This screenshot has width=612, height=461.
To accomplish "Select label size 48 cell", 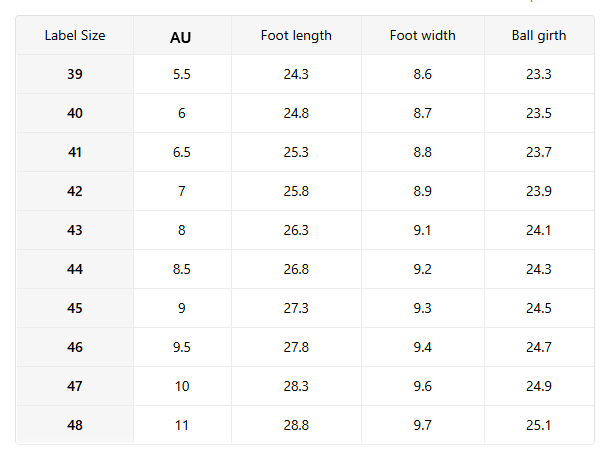I will coord(75,425).
